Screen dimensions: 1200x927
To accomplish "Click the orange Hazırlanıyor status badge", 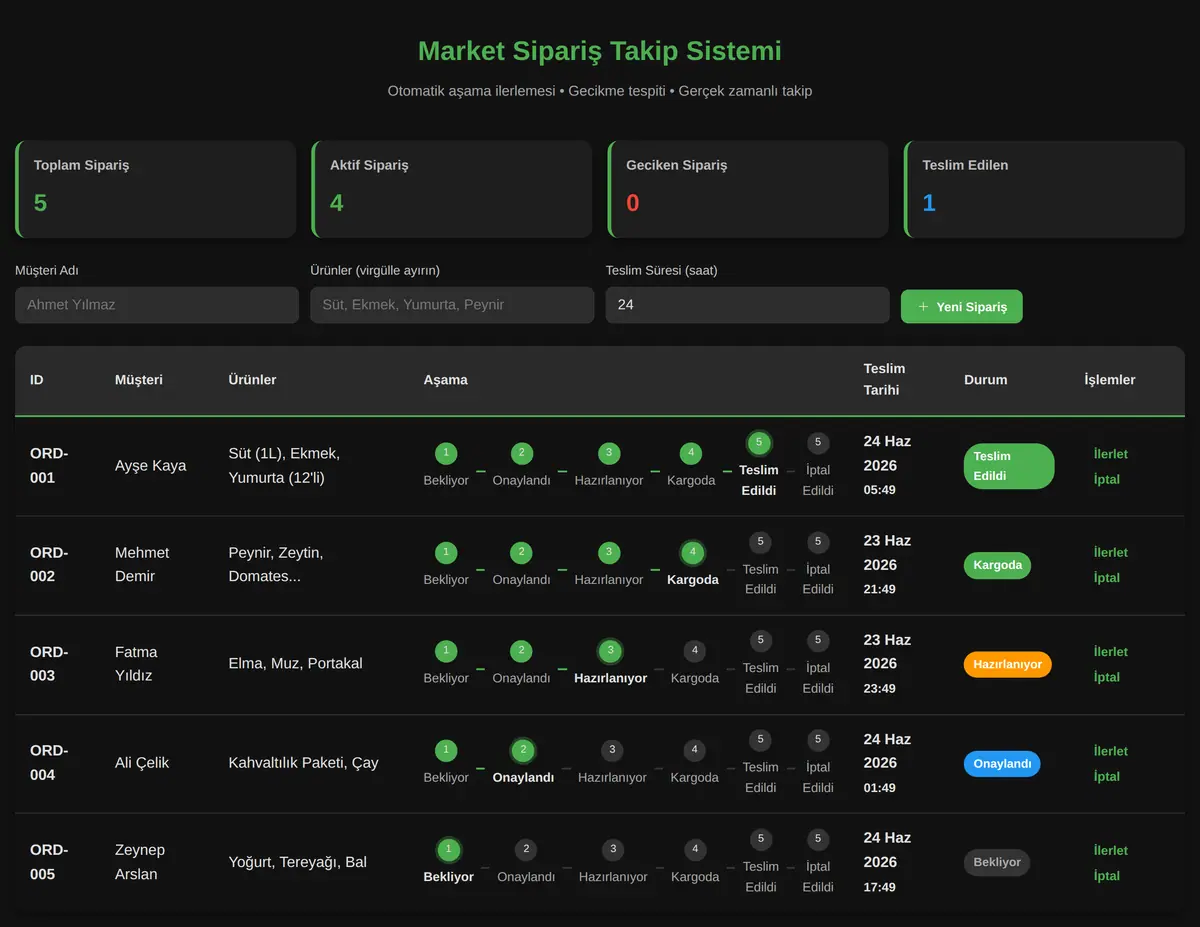I will pos(1007,664).
